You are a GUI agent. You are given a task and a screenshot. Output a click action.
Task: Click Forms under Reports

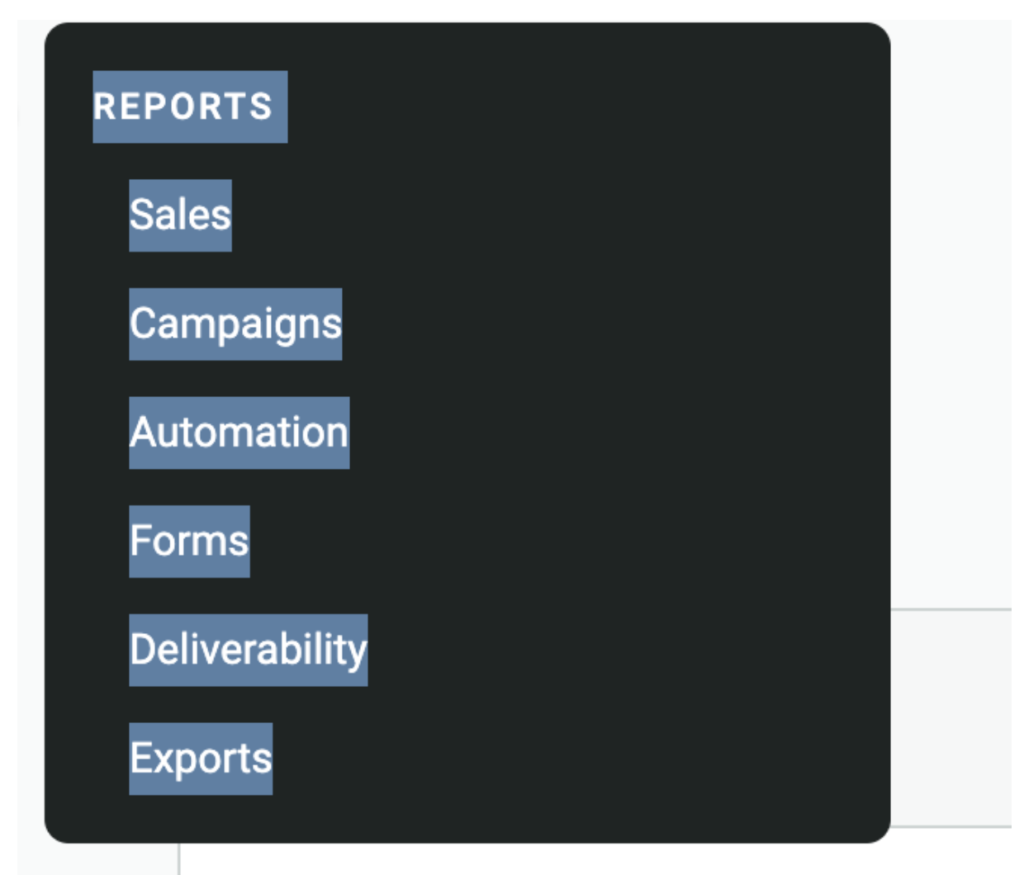(x=189, y=541)
